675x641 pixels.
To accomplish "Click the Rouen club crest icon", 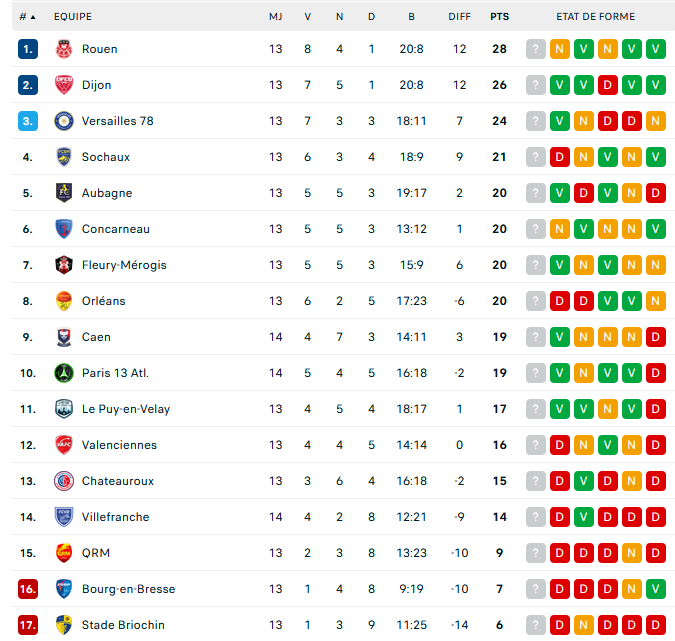I will (x=64, y=49).
